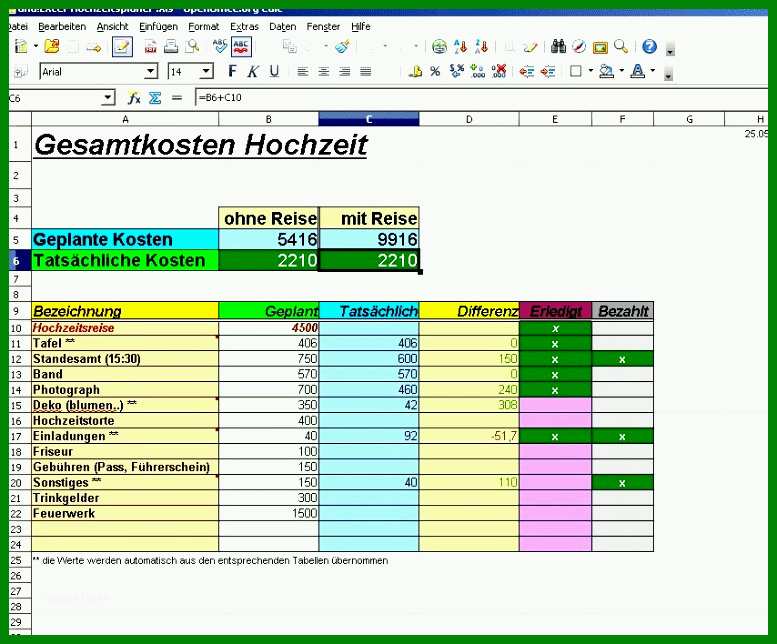The height and width of the screenshot is (644, 777).
Task: Print the file directly
Action: pyautogui.click(x=171, y=47)
